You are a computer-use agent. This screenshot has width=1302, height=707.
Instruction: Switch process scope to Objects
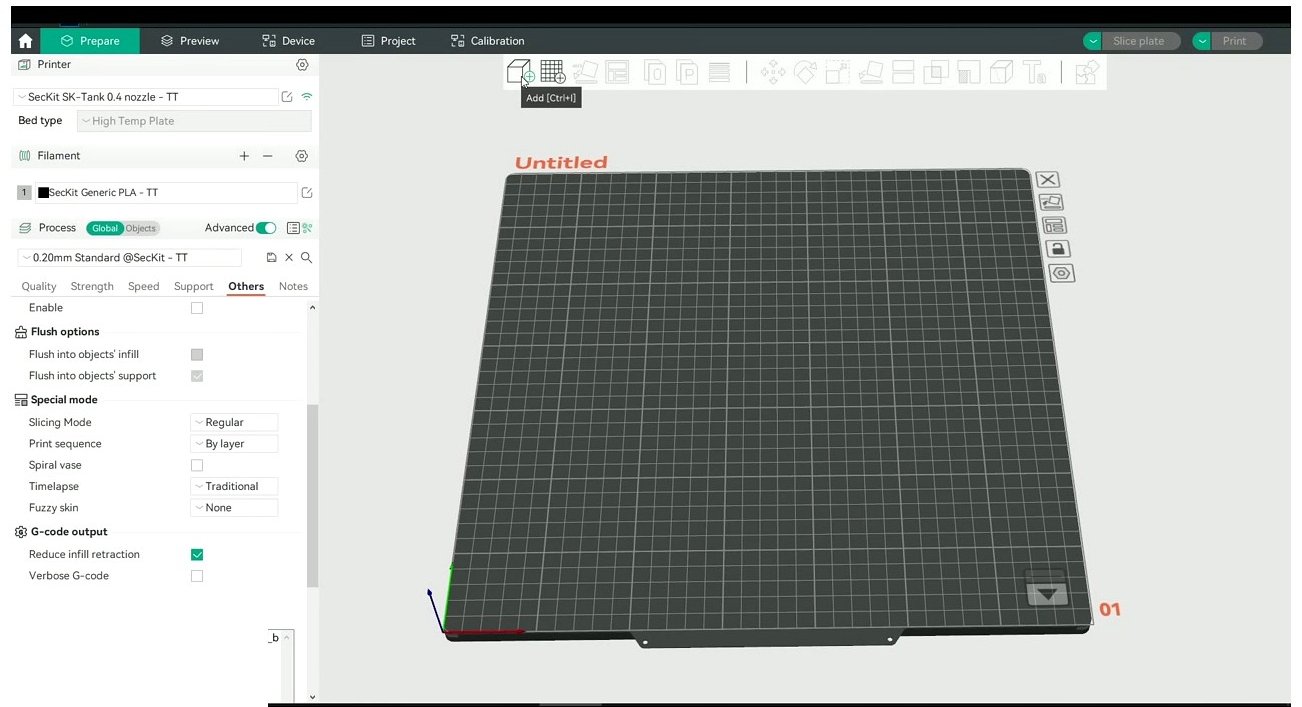pos(141,228)
